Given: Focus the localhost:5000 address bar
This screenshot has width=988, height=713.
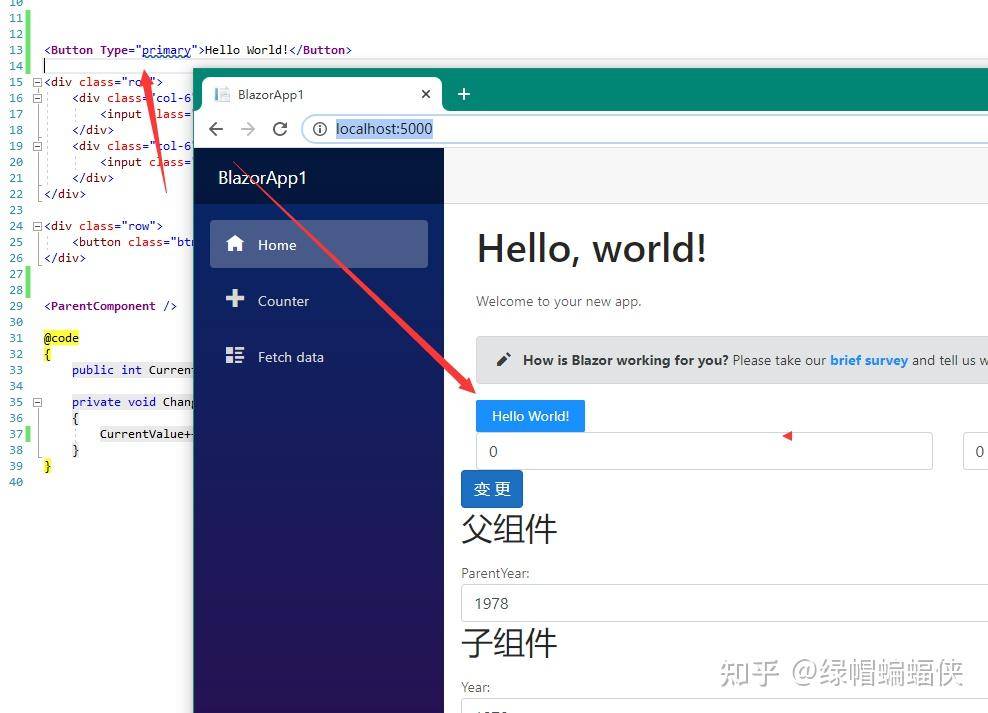Looking at the screenshot, I should 384,128.
